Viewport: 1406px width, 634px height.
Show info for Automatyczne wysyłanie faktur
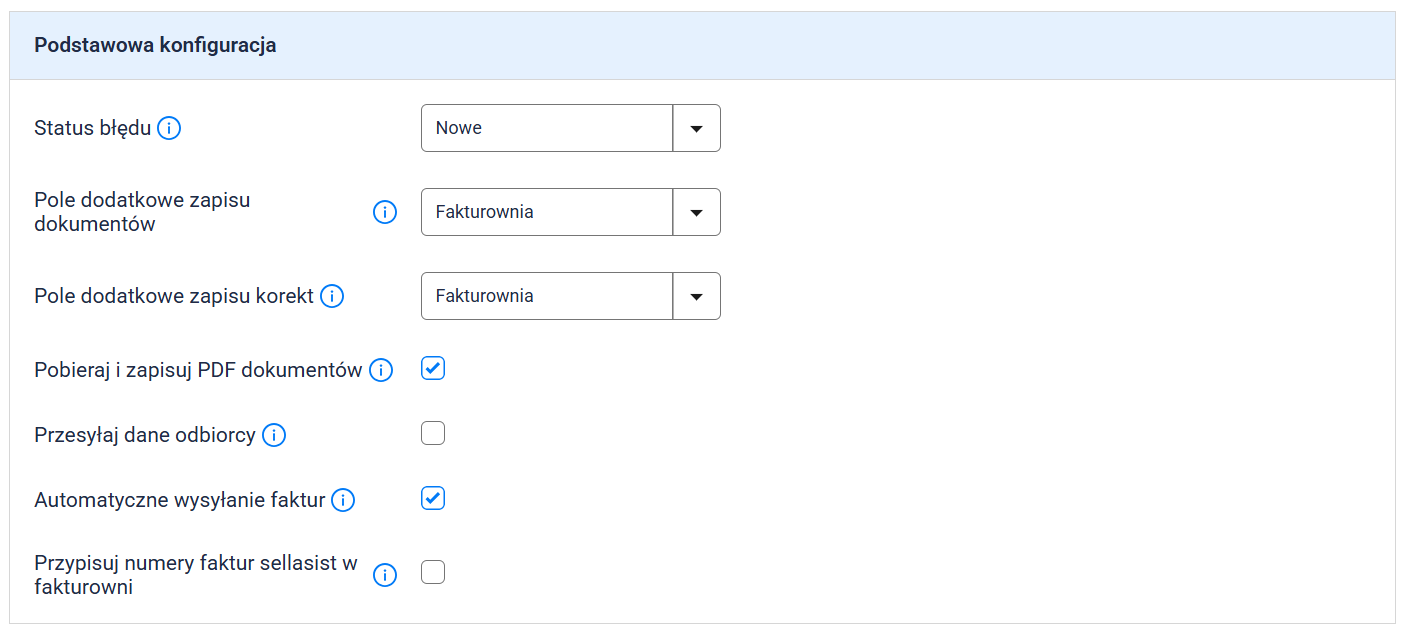coord(343,500)
